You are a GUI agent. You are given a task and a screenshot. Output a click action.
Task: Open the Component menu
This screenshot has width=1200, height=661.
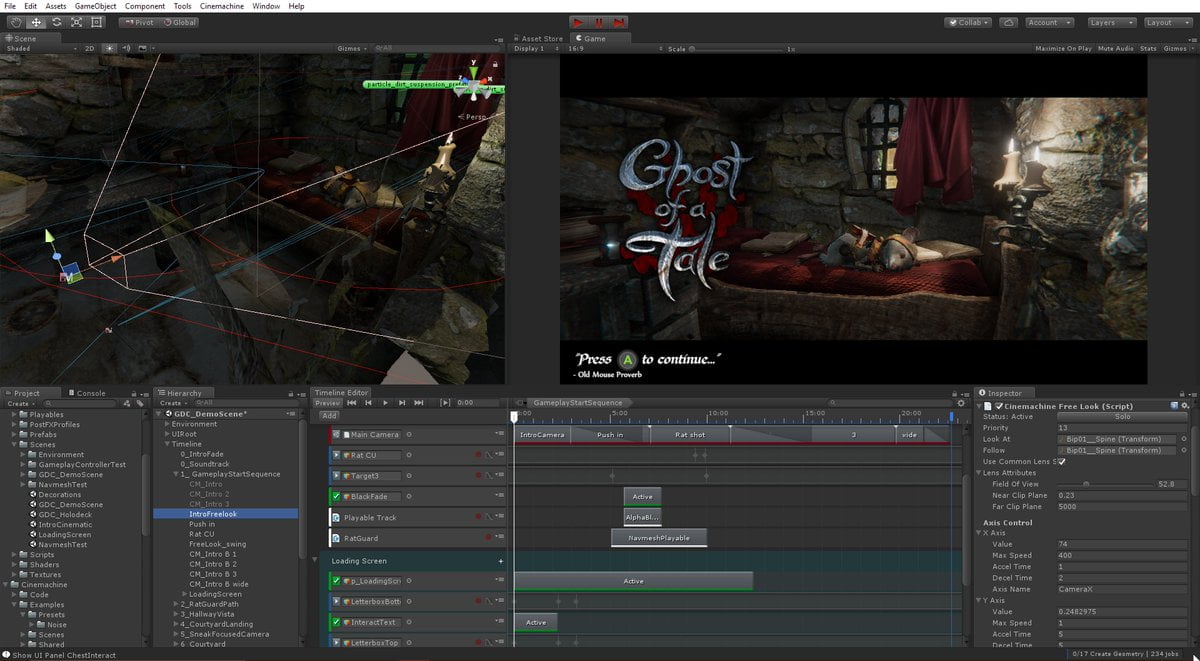(x=145, y=6)
